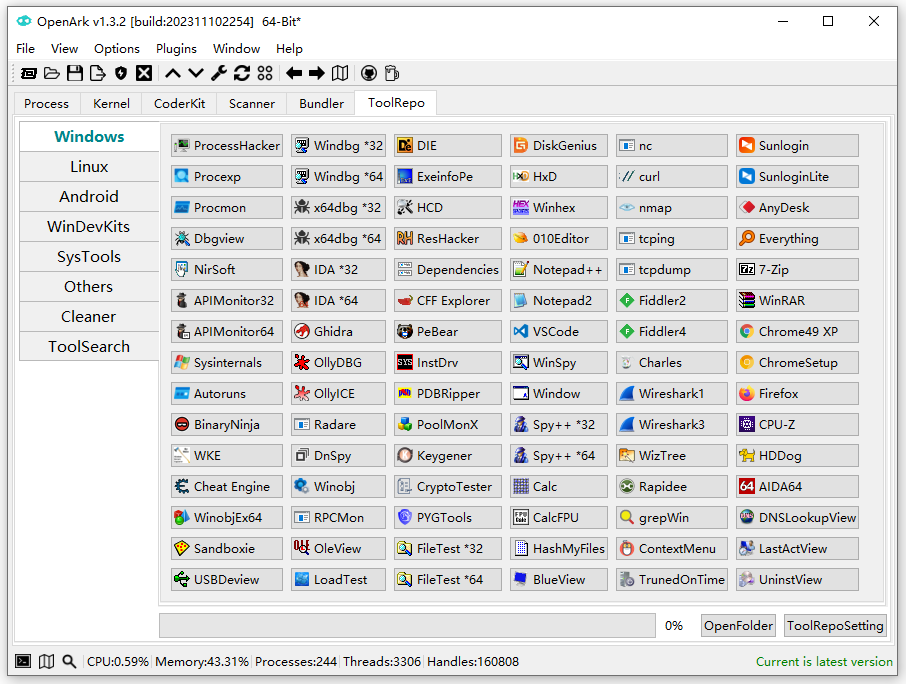Launch the Fiddler4 tool

671,332
